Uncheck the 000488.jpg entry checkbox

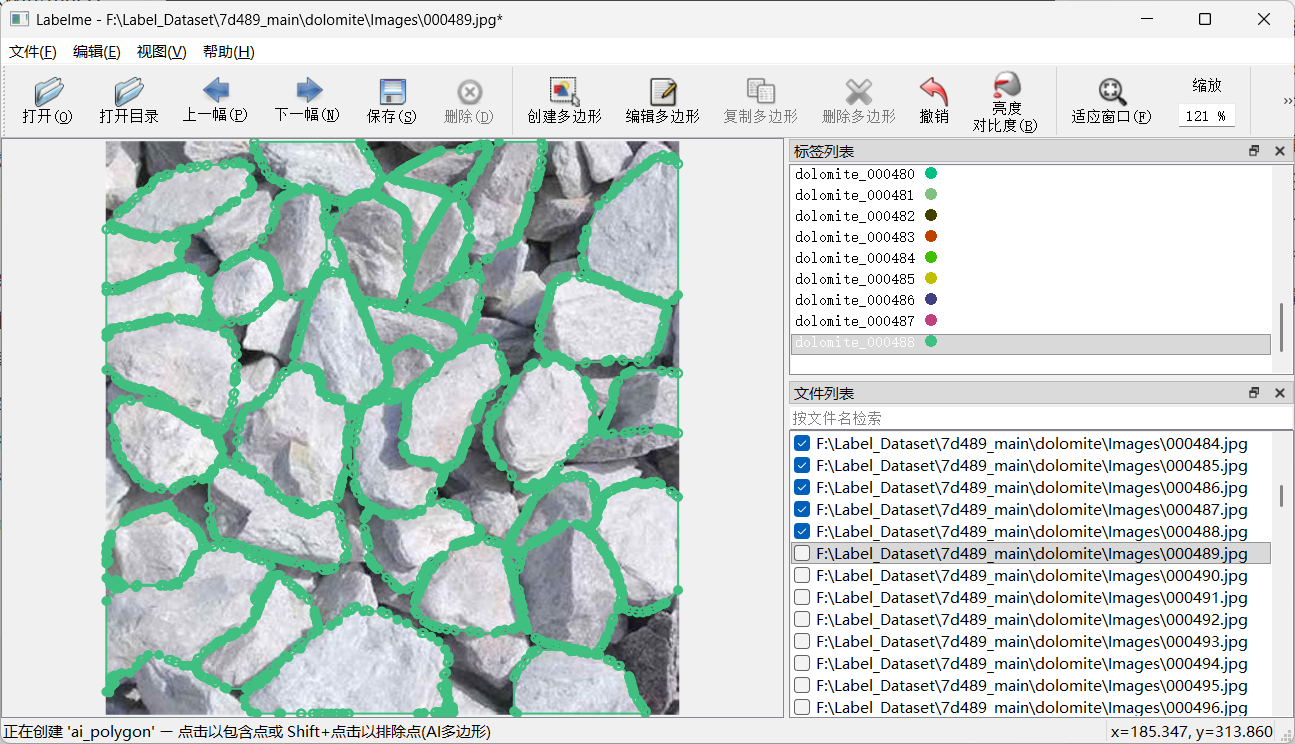pyautogui.click(x=801, y=531)
